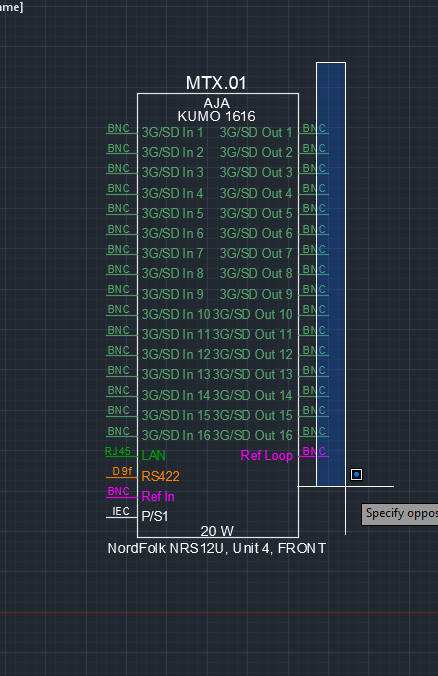Select the 3G/SD In 5 port label
Viewport: 438px width, 676px height.
[x=172, y=213]
